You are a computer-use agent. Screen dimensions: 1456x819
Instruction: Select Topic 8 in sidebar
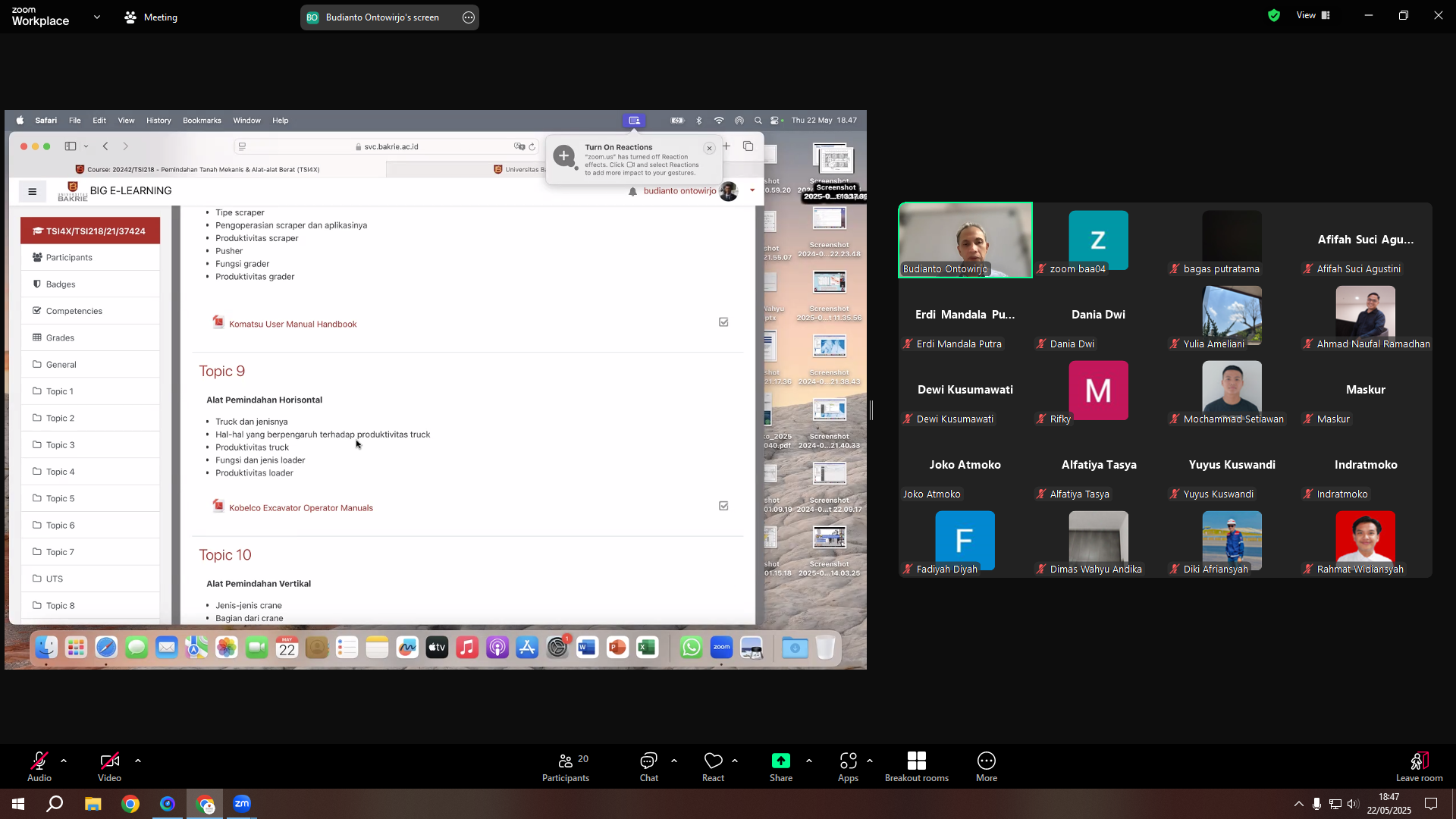click(x=90, y=606)
